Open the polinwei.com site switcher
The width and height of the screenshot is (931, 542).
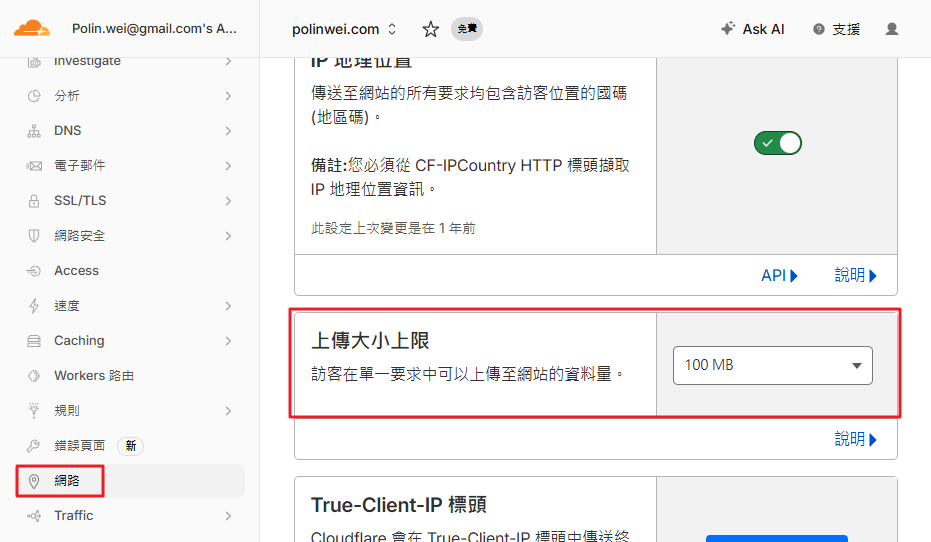click(x=344, y=29)
